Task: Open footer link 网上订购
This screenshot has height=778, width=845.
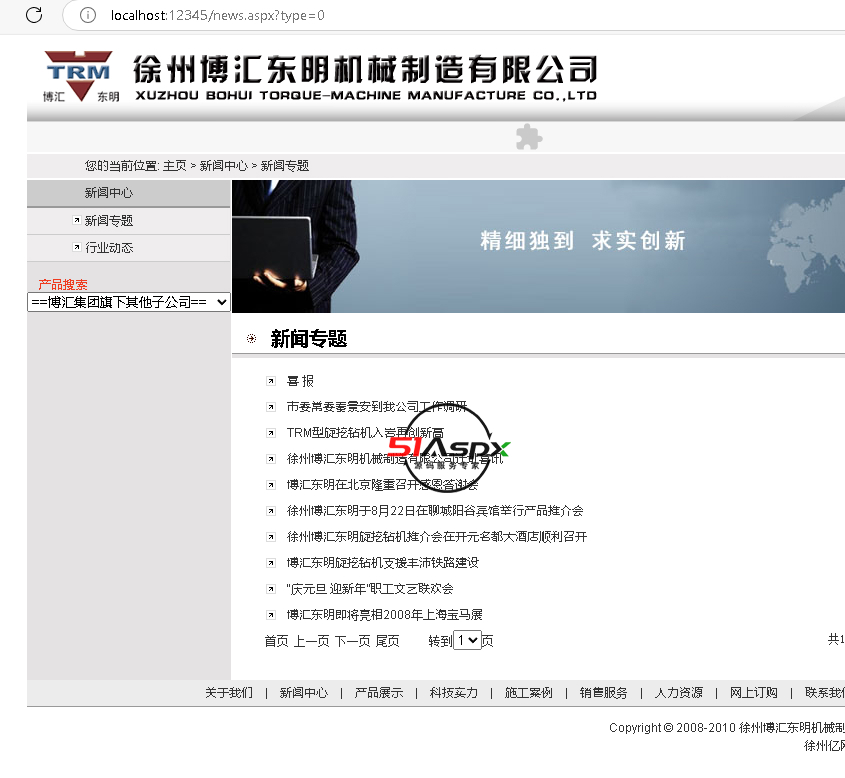Action: (x=753, y=693)
